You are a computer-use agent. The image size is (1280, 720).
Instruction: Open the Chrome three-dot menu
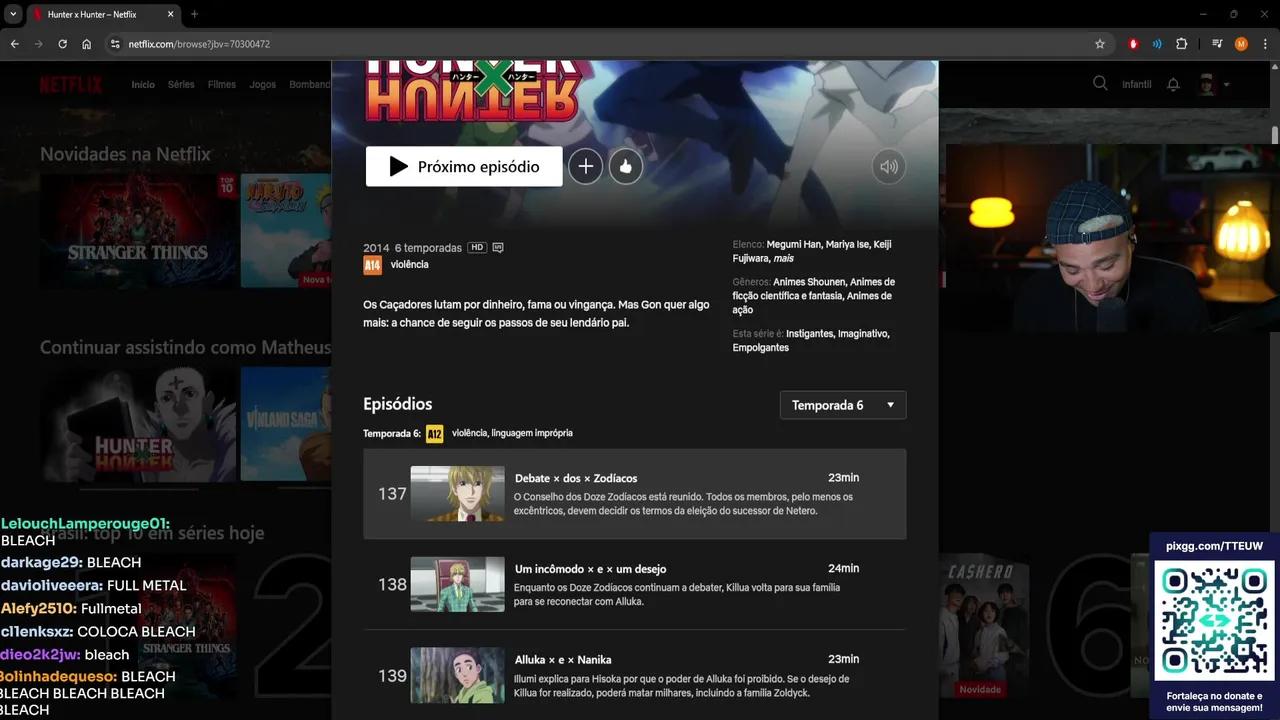(x=1265, y=44)
